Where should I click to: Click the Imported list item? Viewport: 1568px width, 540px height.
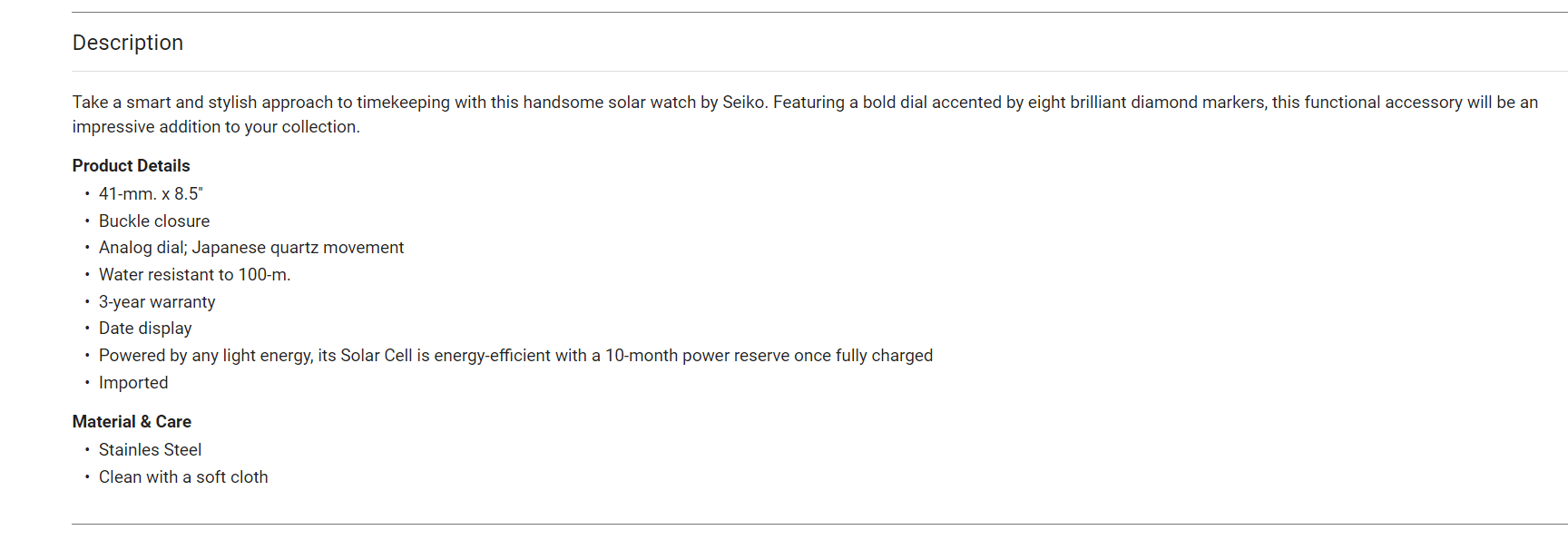tap(133, 383)
